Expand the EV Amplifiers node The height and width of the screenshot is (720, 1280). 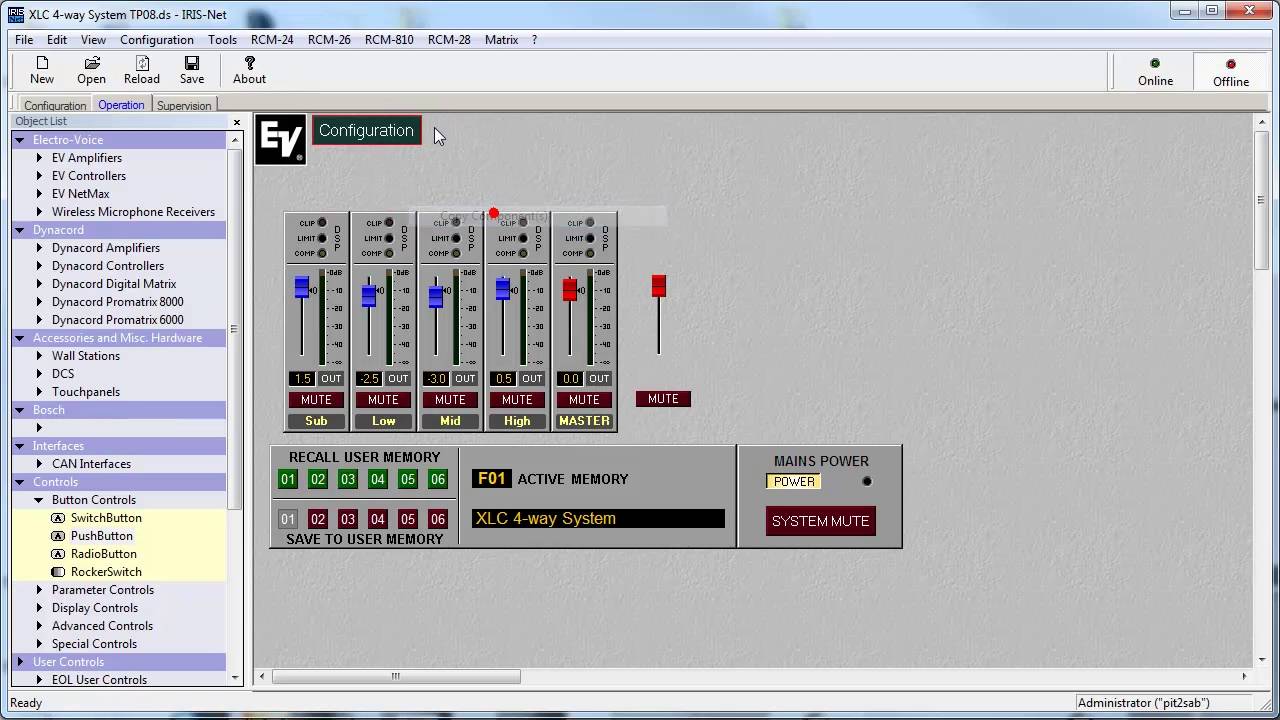tap(39, 158)
